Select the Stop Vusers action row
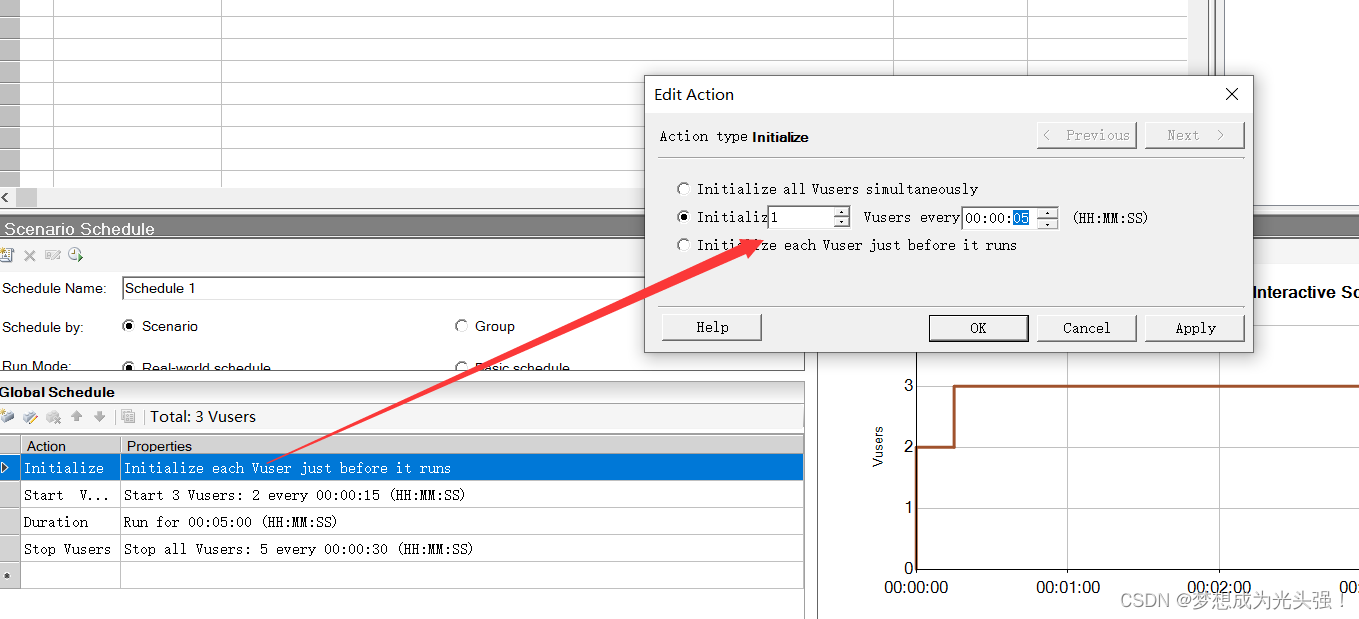Image resolution: width=1359 pixels, height=619 pixels. pos(401,548)
